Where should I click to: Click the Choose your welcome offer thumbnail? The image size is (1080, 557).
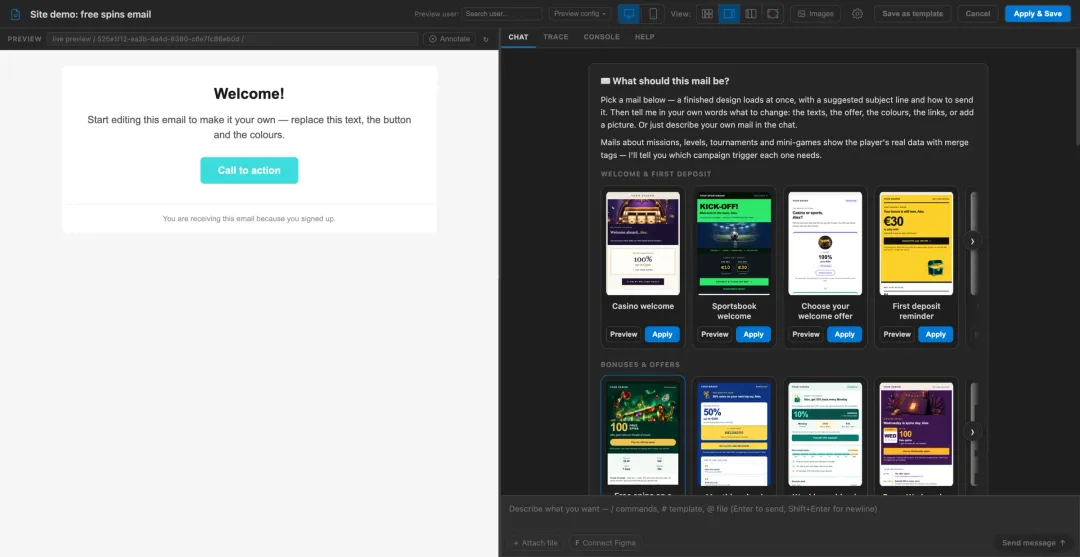click(x=825, y=244)
